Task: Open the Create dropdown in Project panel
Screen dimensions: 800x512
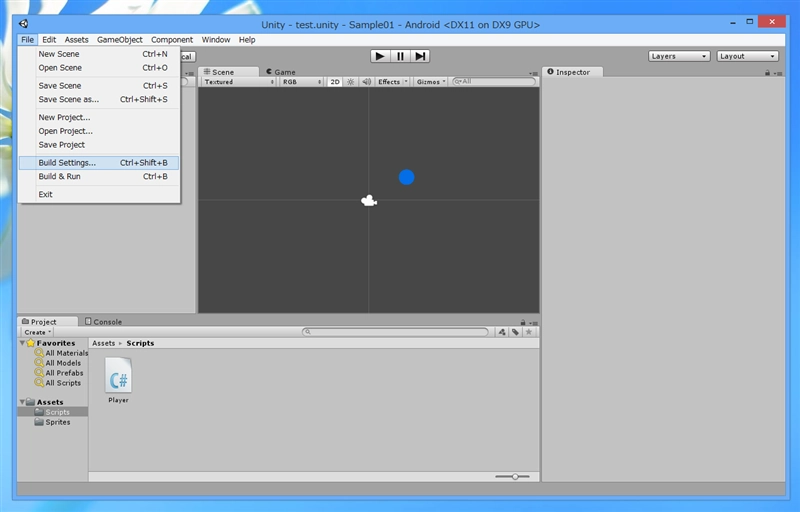Action: pos(37,332)
